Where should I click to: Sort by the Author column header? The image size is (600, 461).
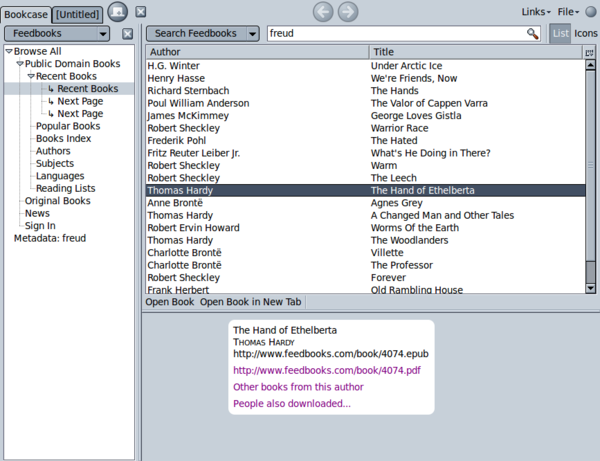[257, 52]
